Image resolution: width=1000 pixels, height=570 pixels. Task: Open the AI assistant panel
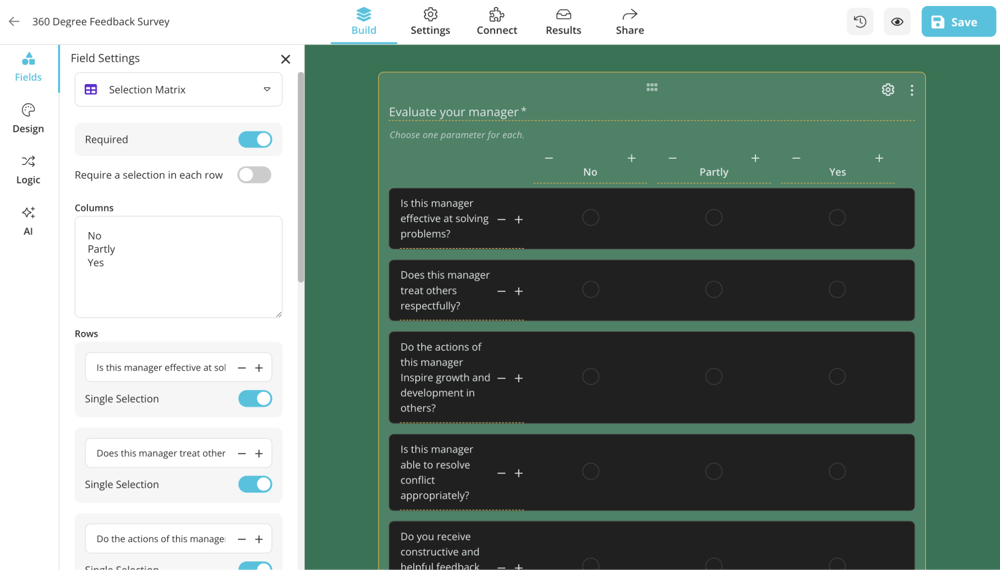point(28,220)
